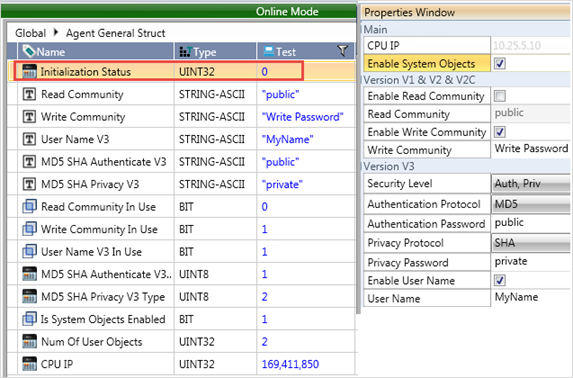Click the User Name V3 In Use bit icon
Viewport: 573px width, 378px height.
29,252
